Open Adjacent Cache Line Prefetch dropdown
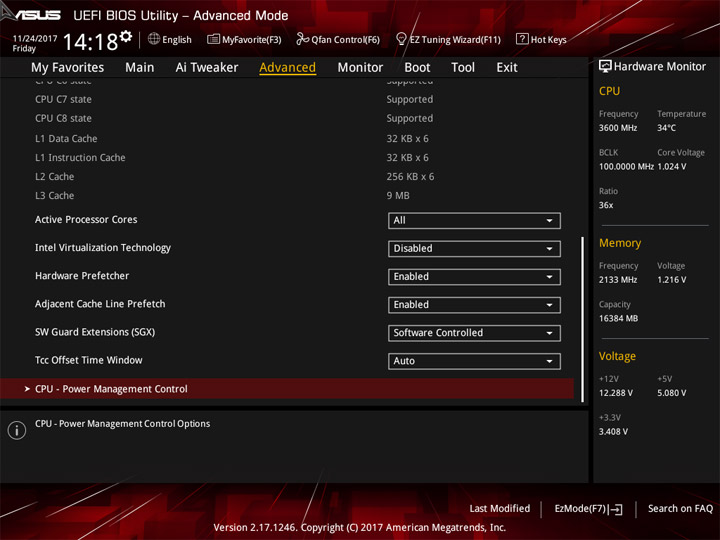 [x=474, y=305]
